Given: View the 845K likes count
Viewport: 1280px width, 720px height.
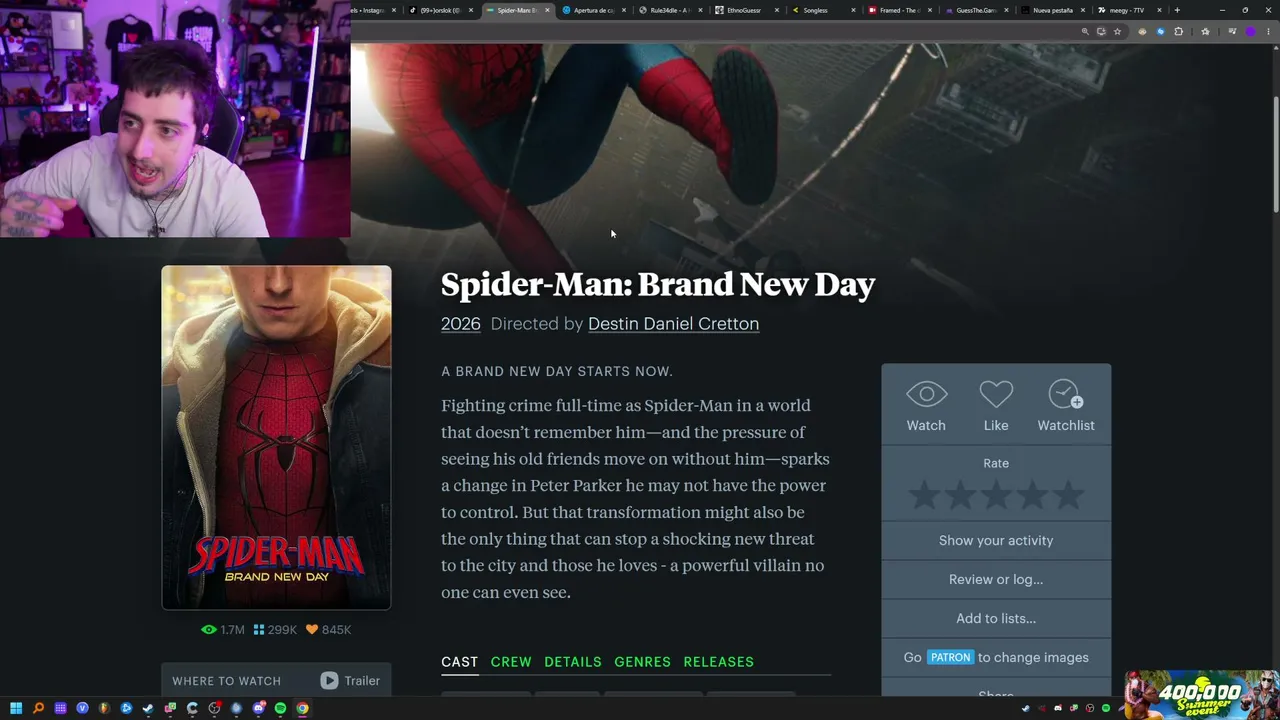Looking at the screenshot, I should pyautogui.click(x=328, y=630).
